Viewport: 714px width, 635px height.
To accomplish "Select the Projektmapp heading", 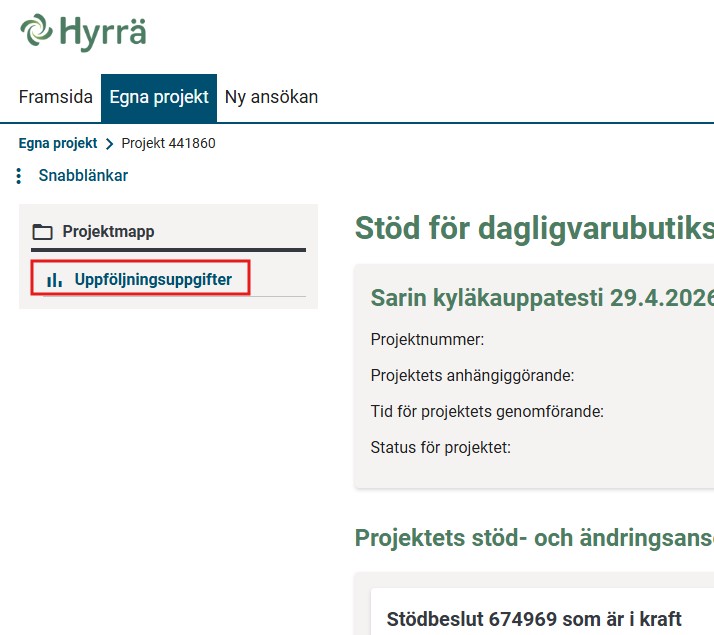I will 108,231.
